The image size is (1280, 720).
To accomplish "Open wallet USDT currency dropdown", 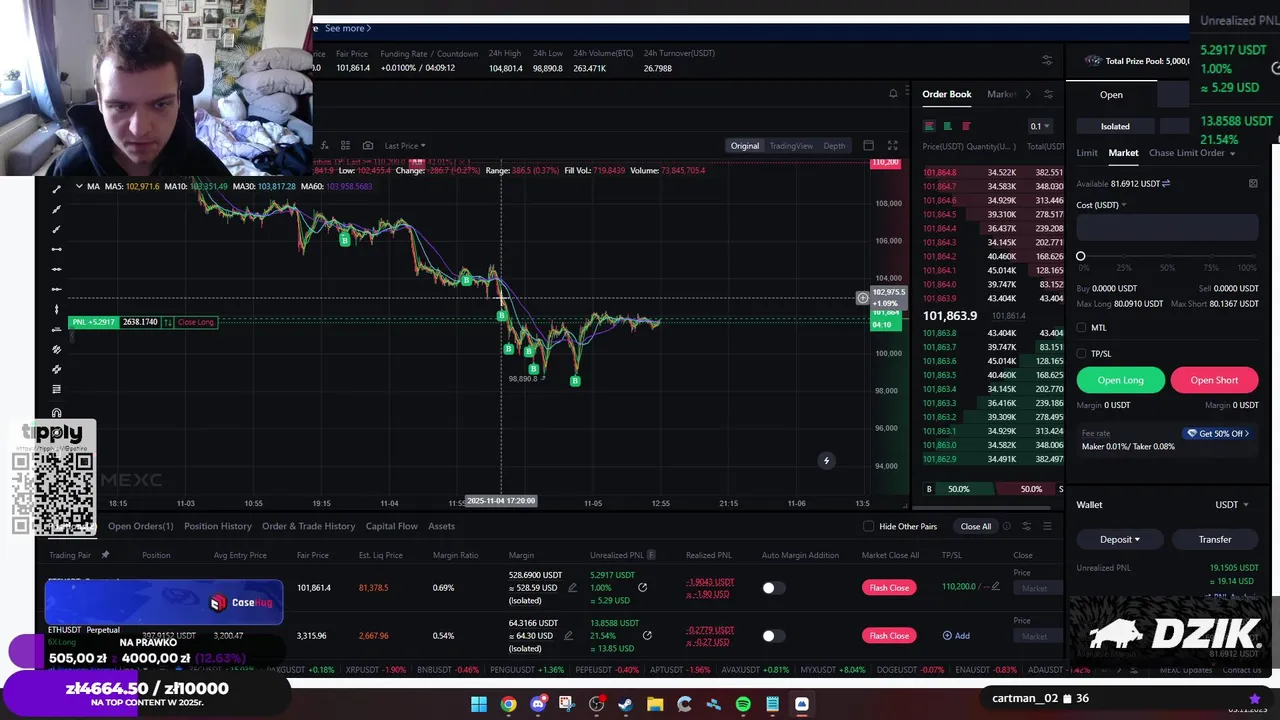I will coord(1231,505).
